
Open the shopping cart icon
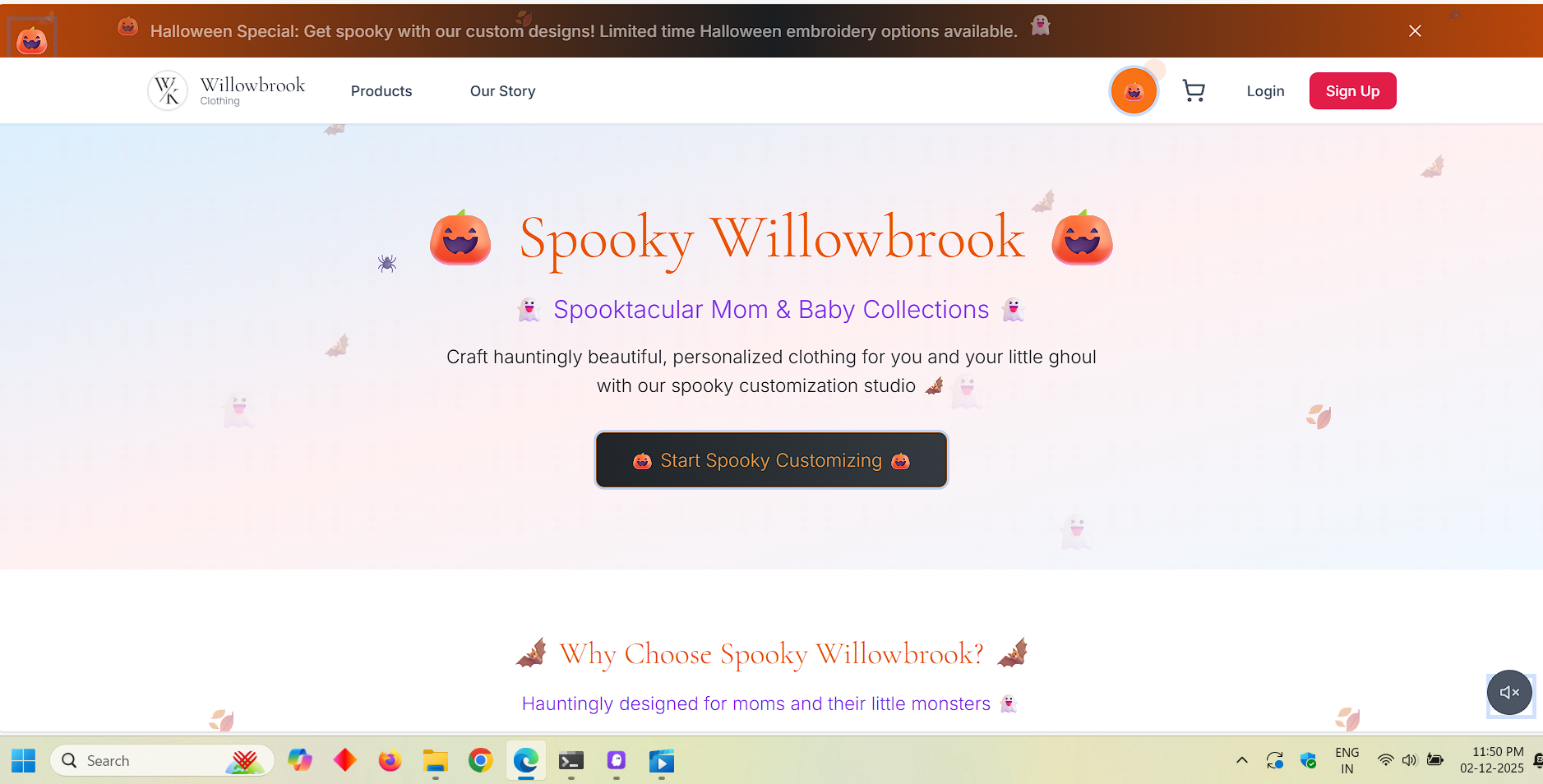click(x=1194, y=90)
